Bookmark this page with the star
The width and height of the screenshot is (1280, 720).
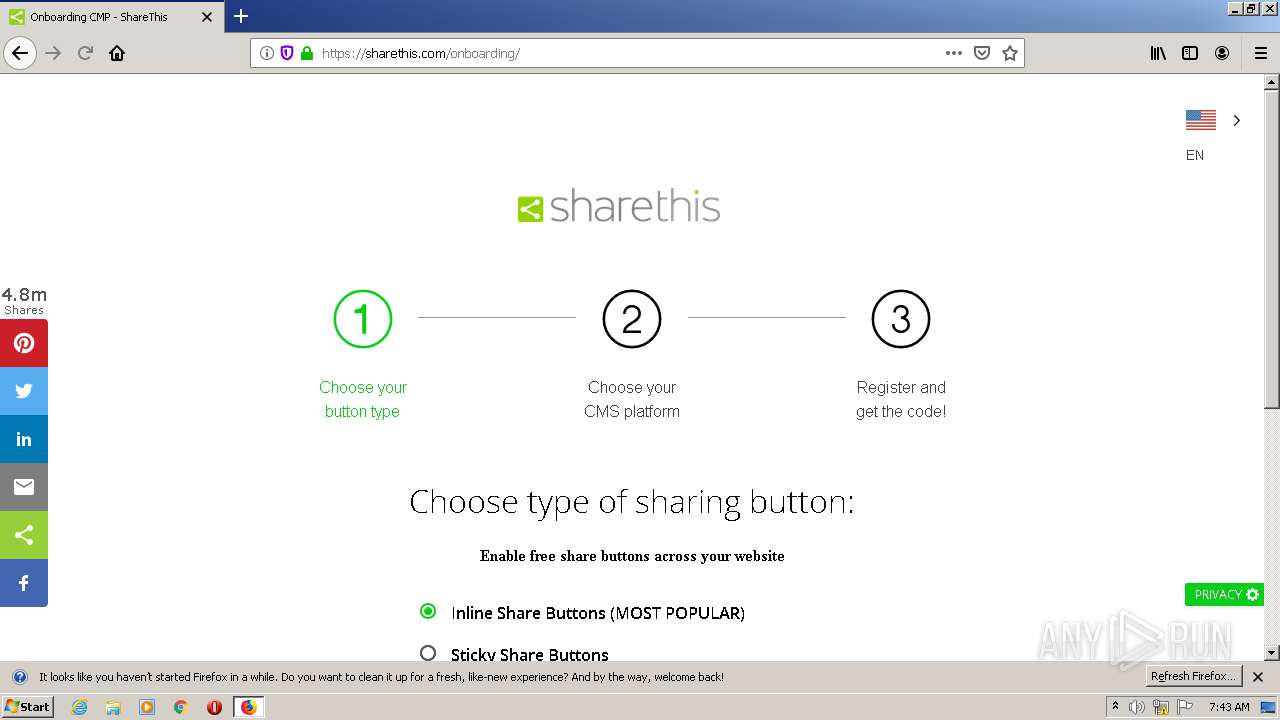1010,53
